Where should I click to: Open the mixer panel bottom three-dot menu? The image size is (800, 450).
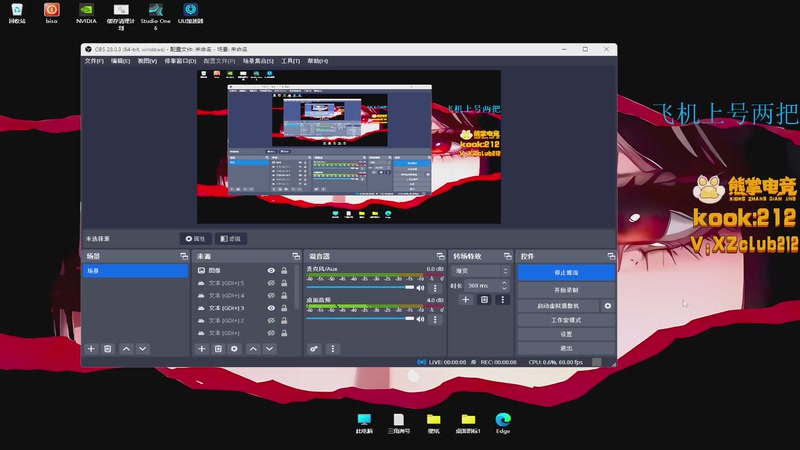point(333,348)
